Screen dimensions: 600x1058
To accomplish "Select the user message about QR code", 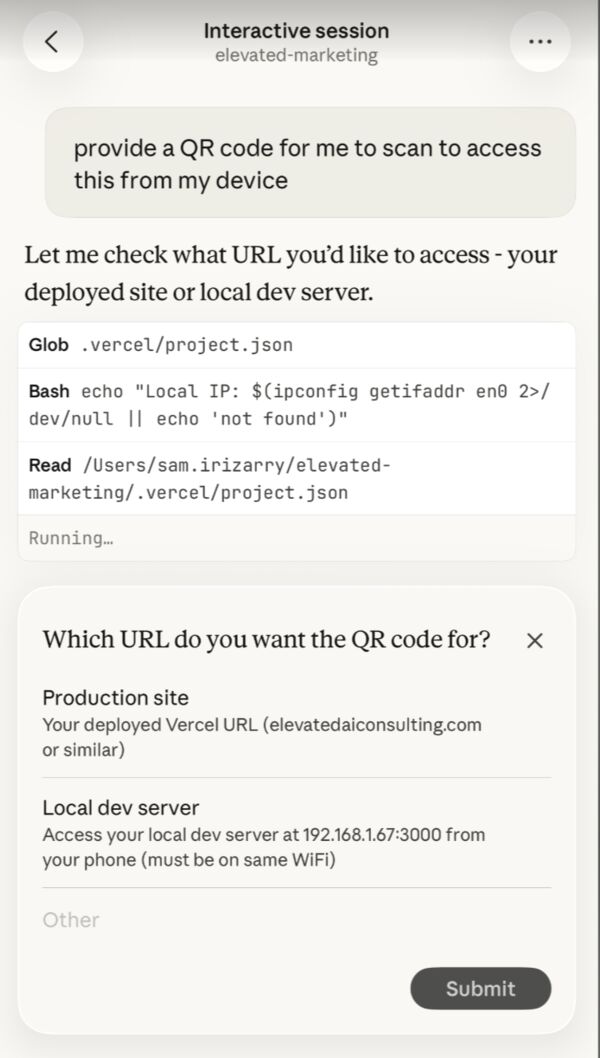I will pyautogui.click(x=310, y=164).
